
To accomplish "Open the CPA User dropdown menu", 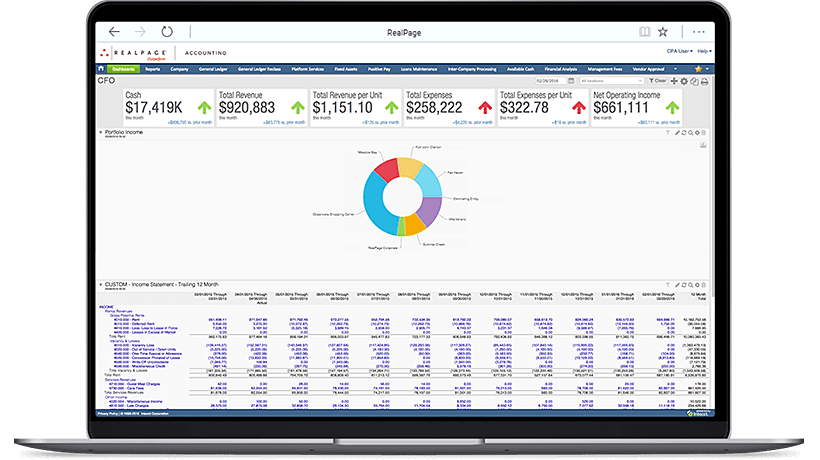I will point(679,51).
